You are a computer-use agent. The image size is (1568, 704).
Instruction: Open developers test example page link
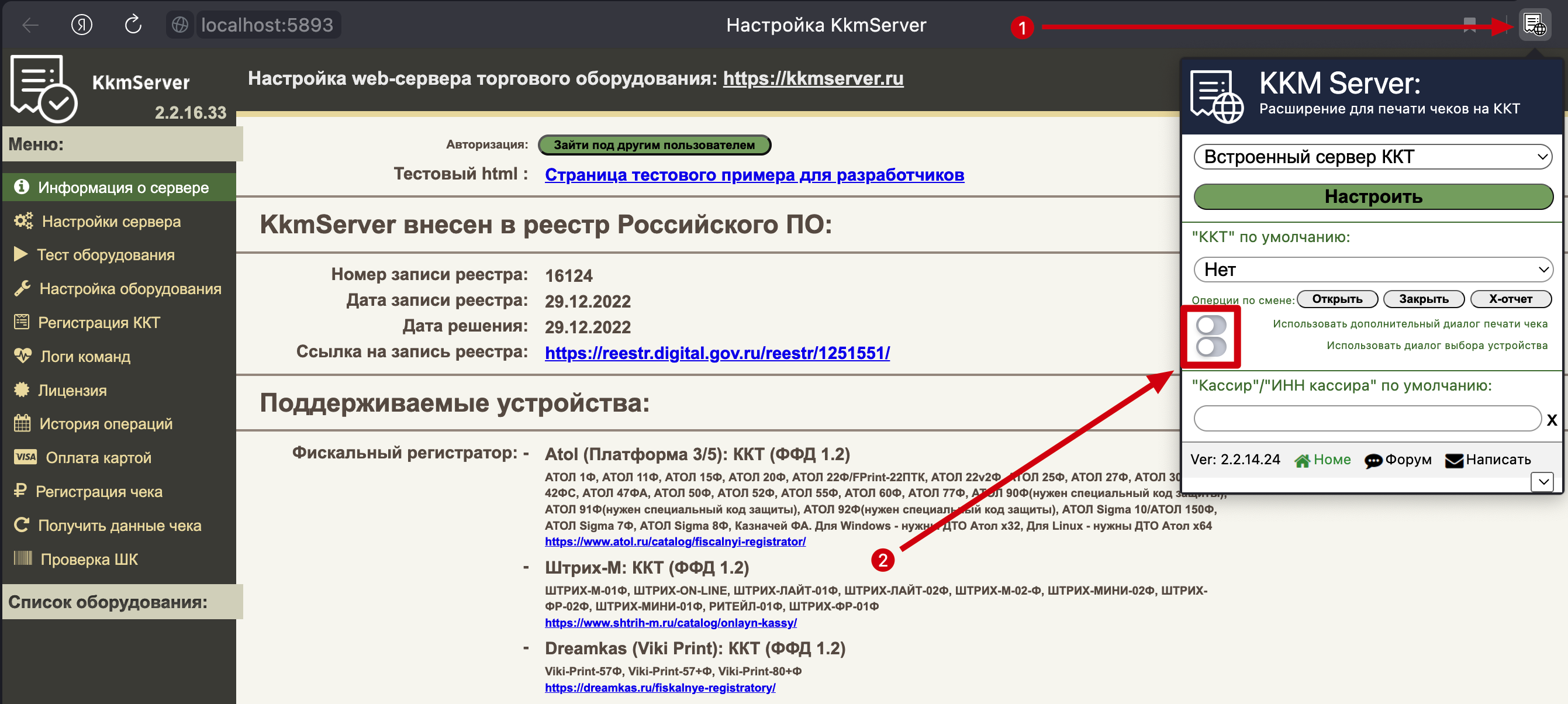(754, 175)
